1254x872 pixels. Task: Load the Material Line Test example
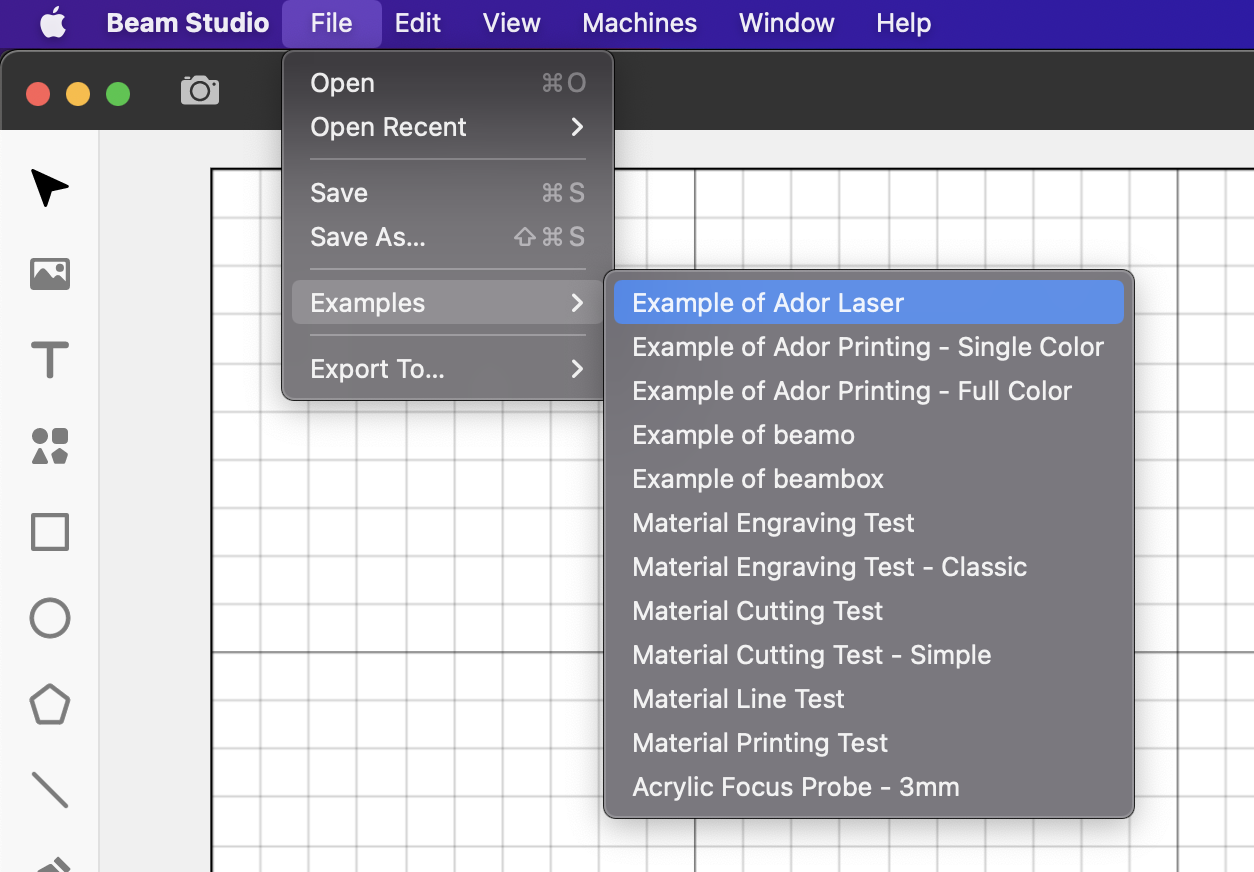tap(869, 699)
